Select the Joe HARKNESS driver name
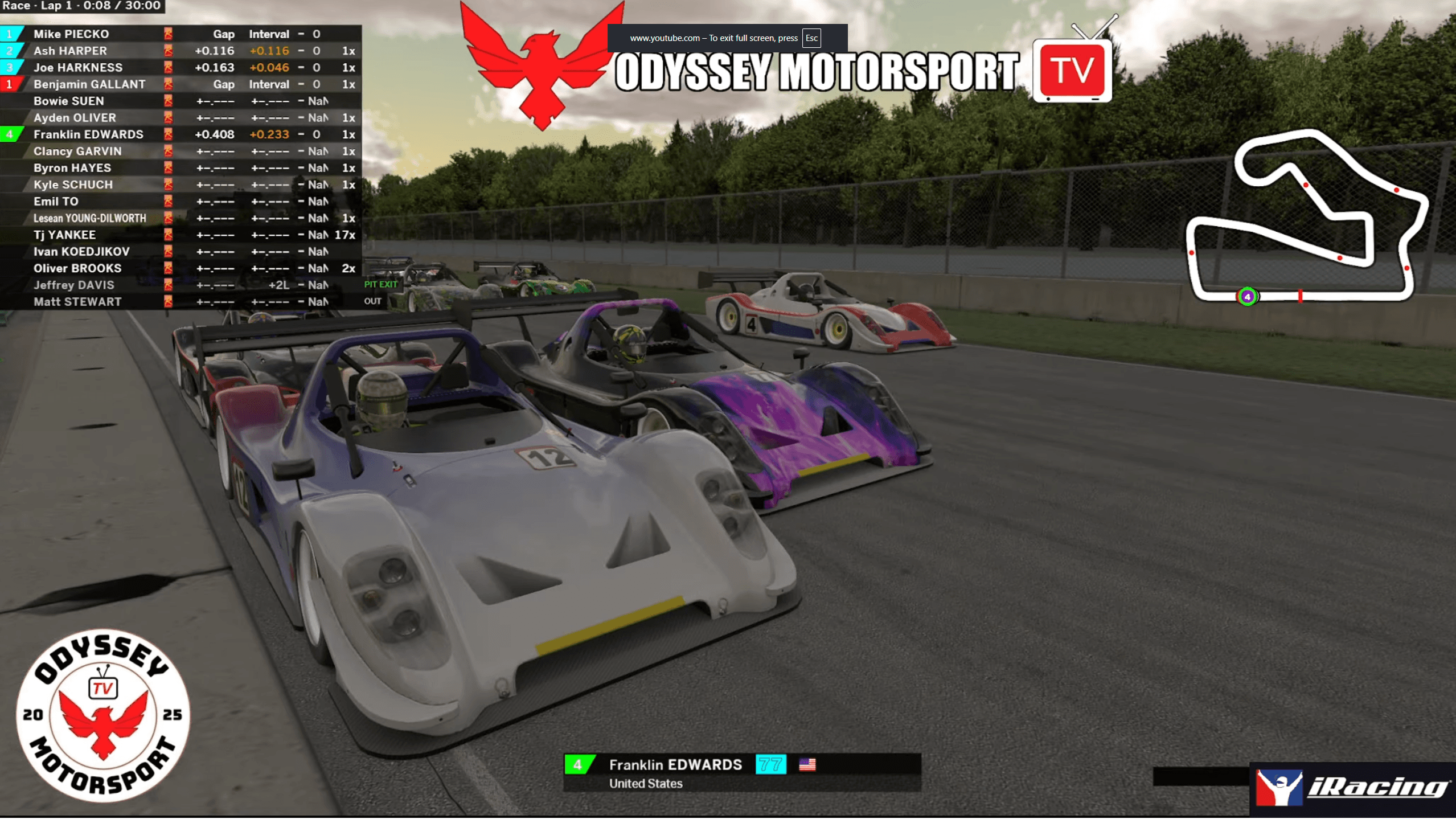Viewport: 1456px width, 819px height. tap(78, 67)
